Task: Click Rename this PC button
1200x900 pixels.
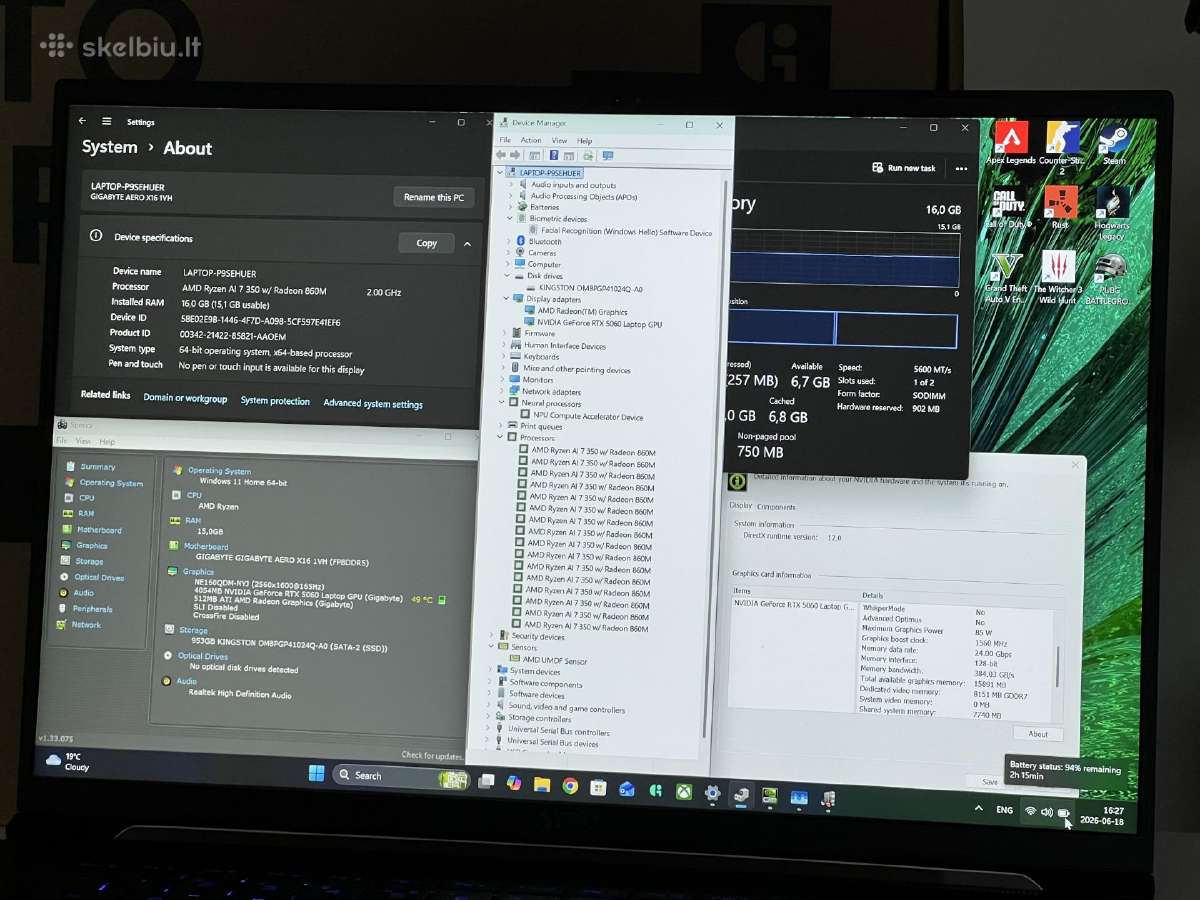Action: (434, 197)
